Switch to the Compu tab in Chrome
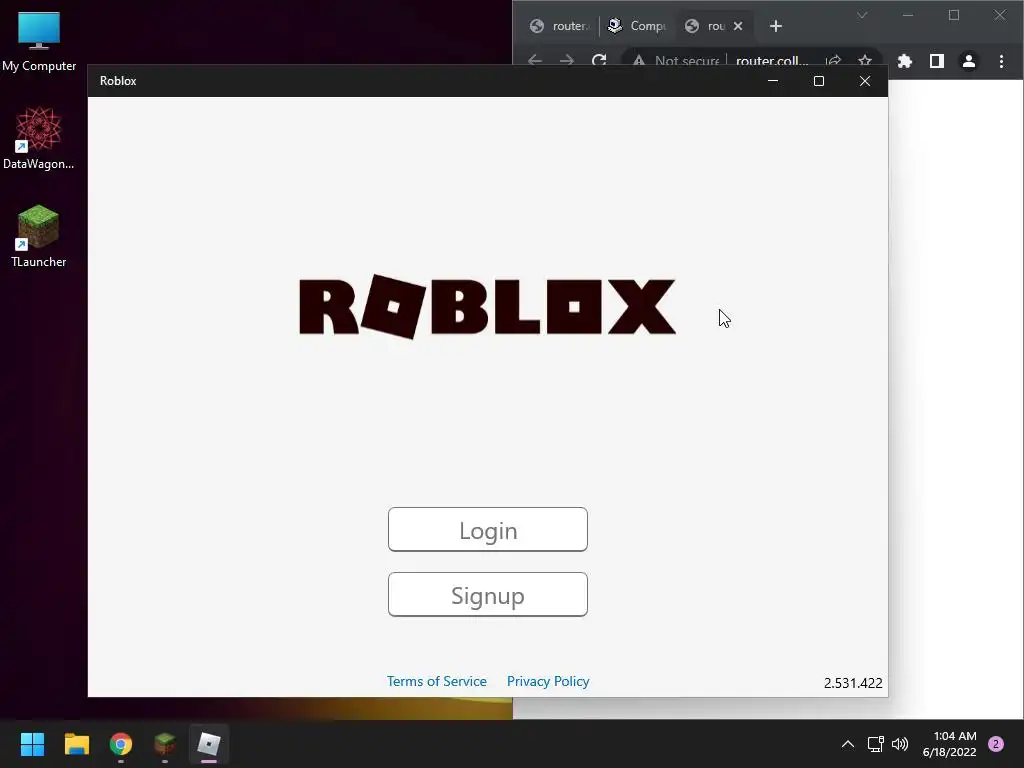Image resolution: width=1024 pixels, height=768 pixels. point(638,26)
